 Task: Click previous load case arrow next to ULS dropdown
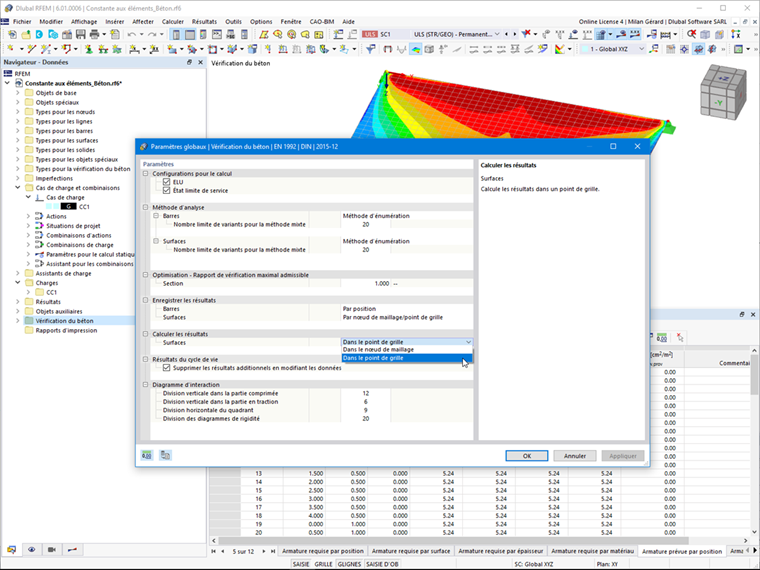click(x=507, y=34)
